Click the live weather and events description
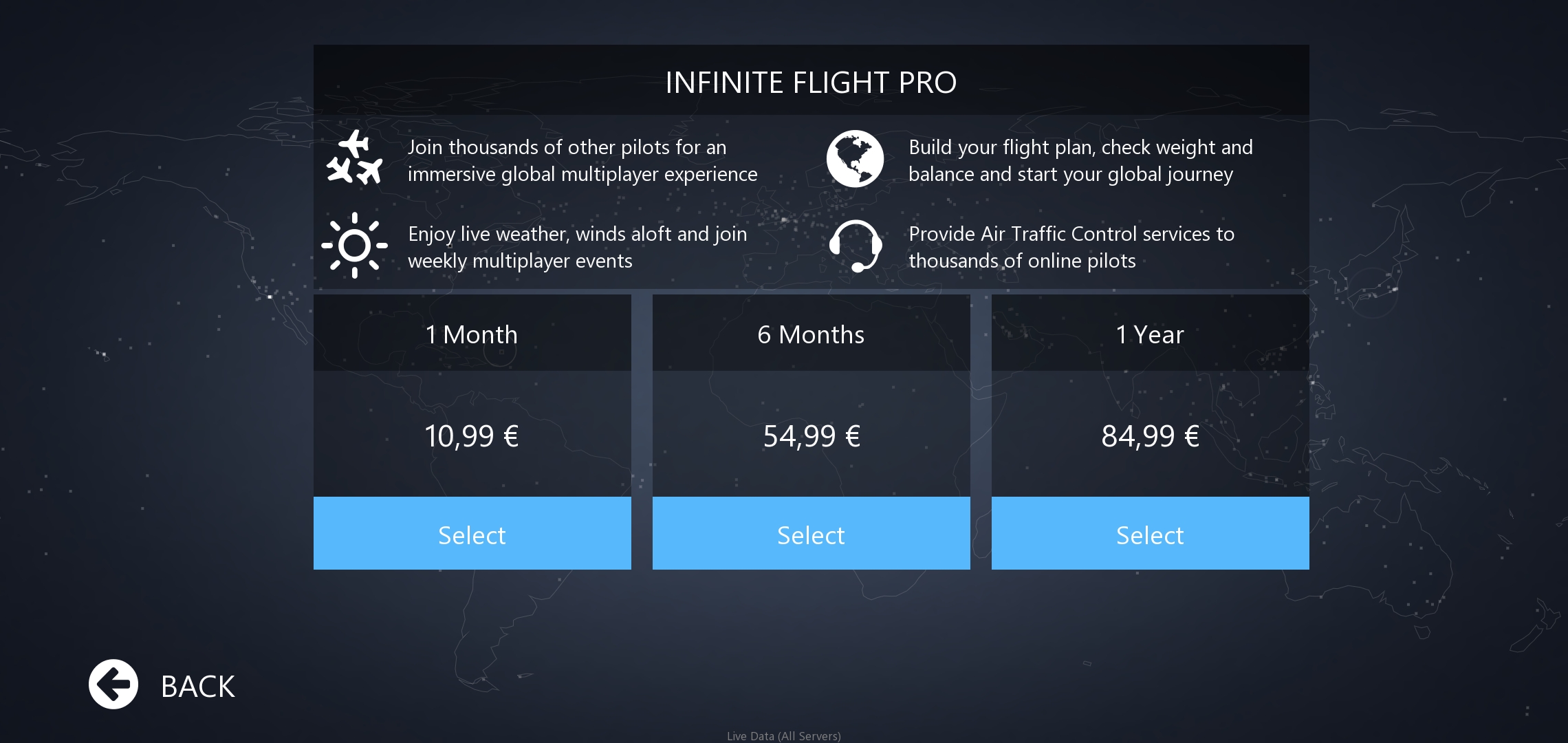The image size is (1568, 743). pos(577,247)
